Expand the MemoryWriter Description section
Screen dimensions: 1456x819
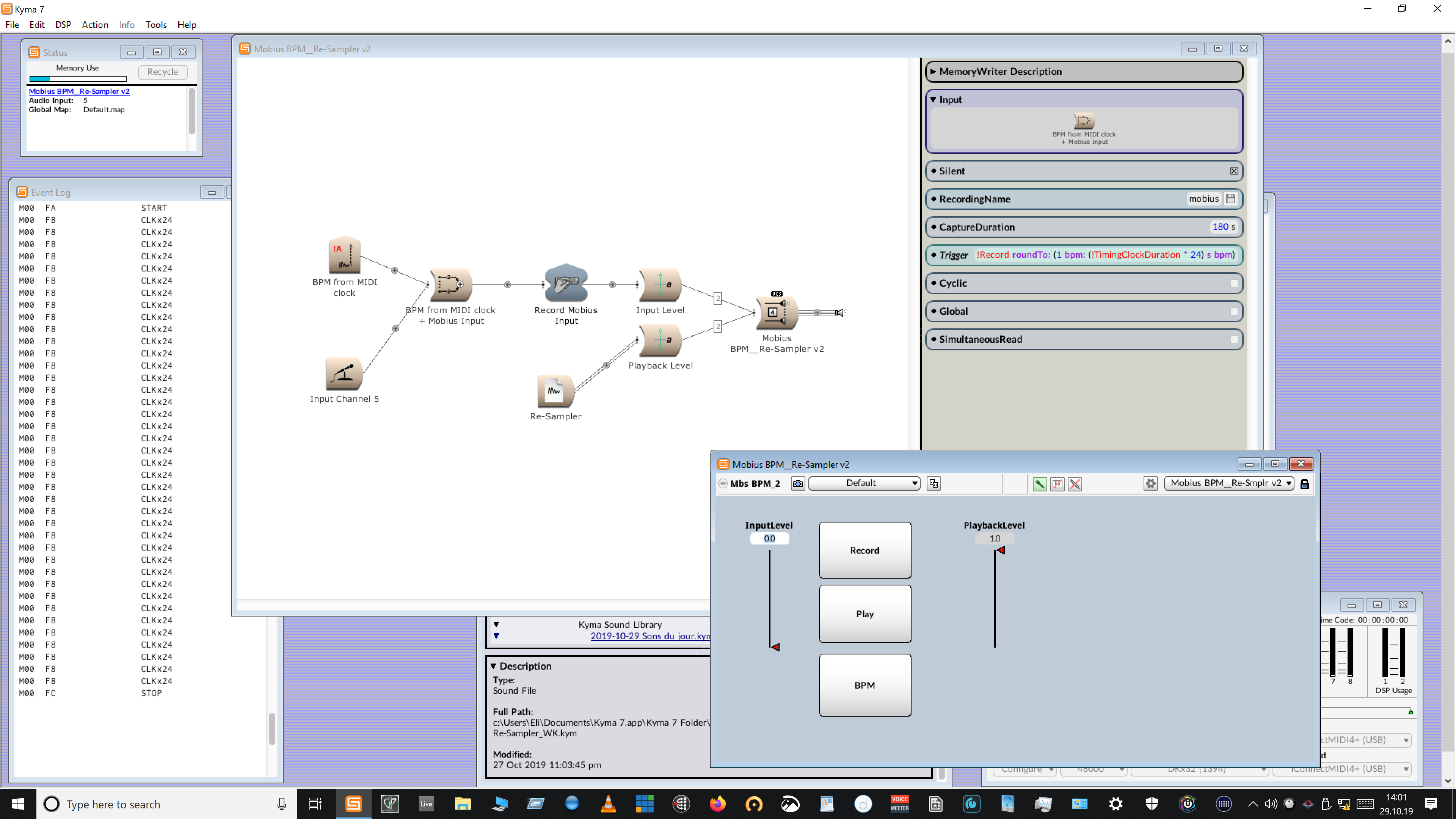[934, 72]
